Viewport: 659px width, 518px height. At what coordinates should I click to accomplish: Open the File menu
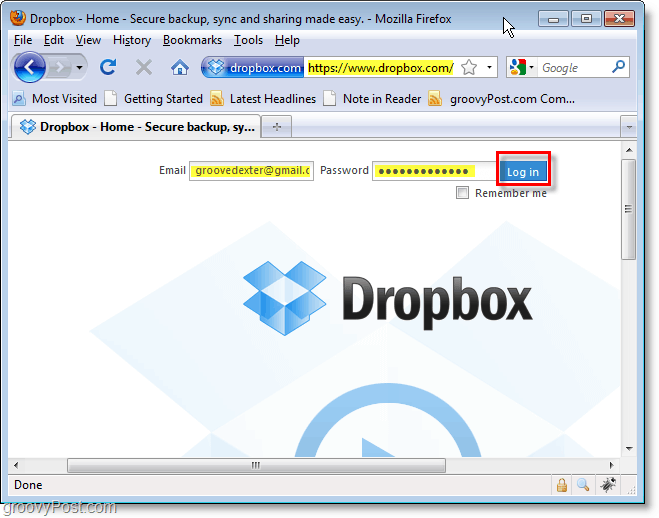point(23,40)
